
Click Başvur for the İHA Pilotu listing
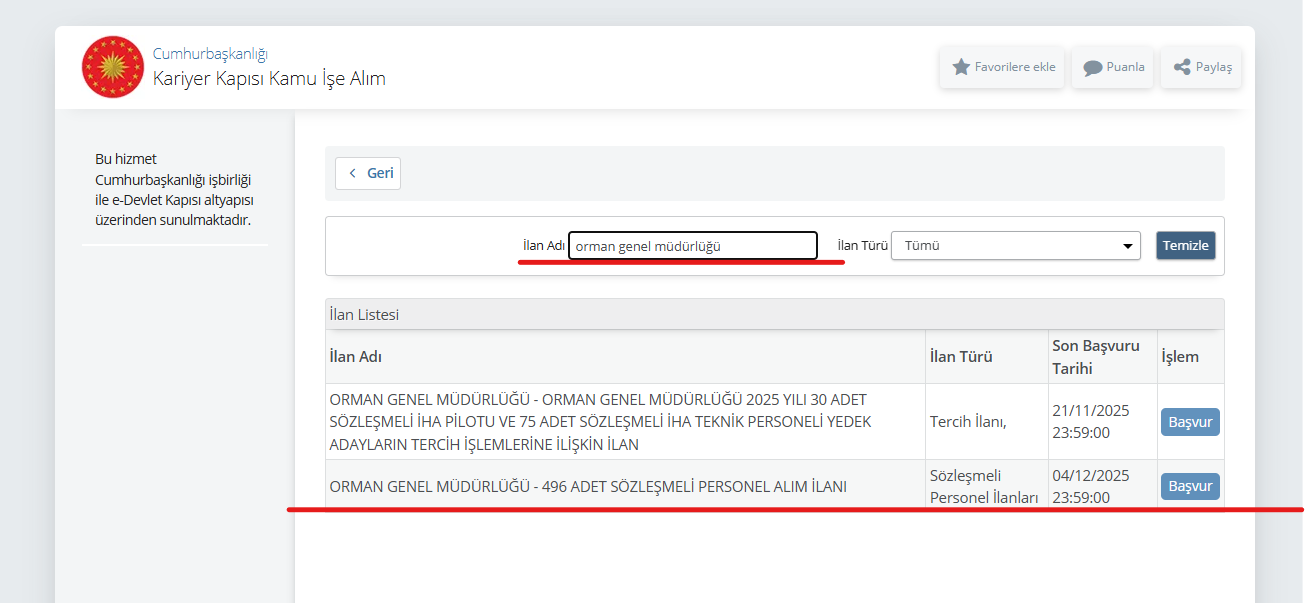click(1190, 422)
